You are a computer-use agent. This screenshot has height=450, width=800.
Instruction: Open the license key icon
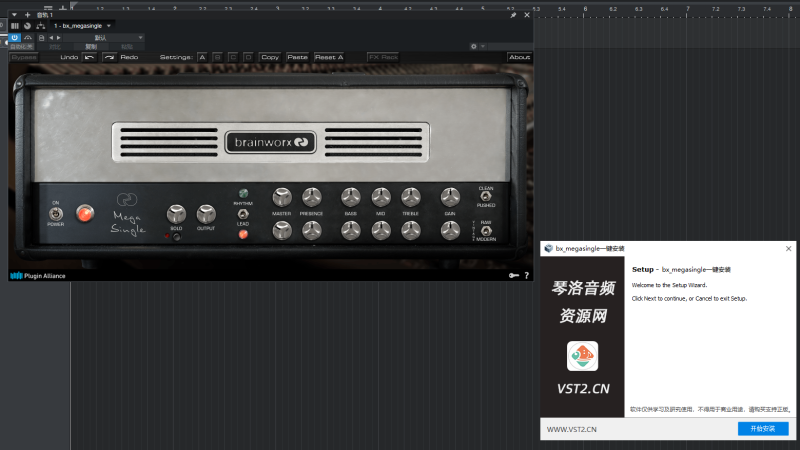[x=513, y=275]
